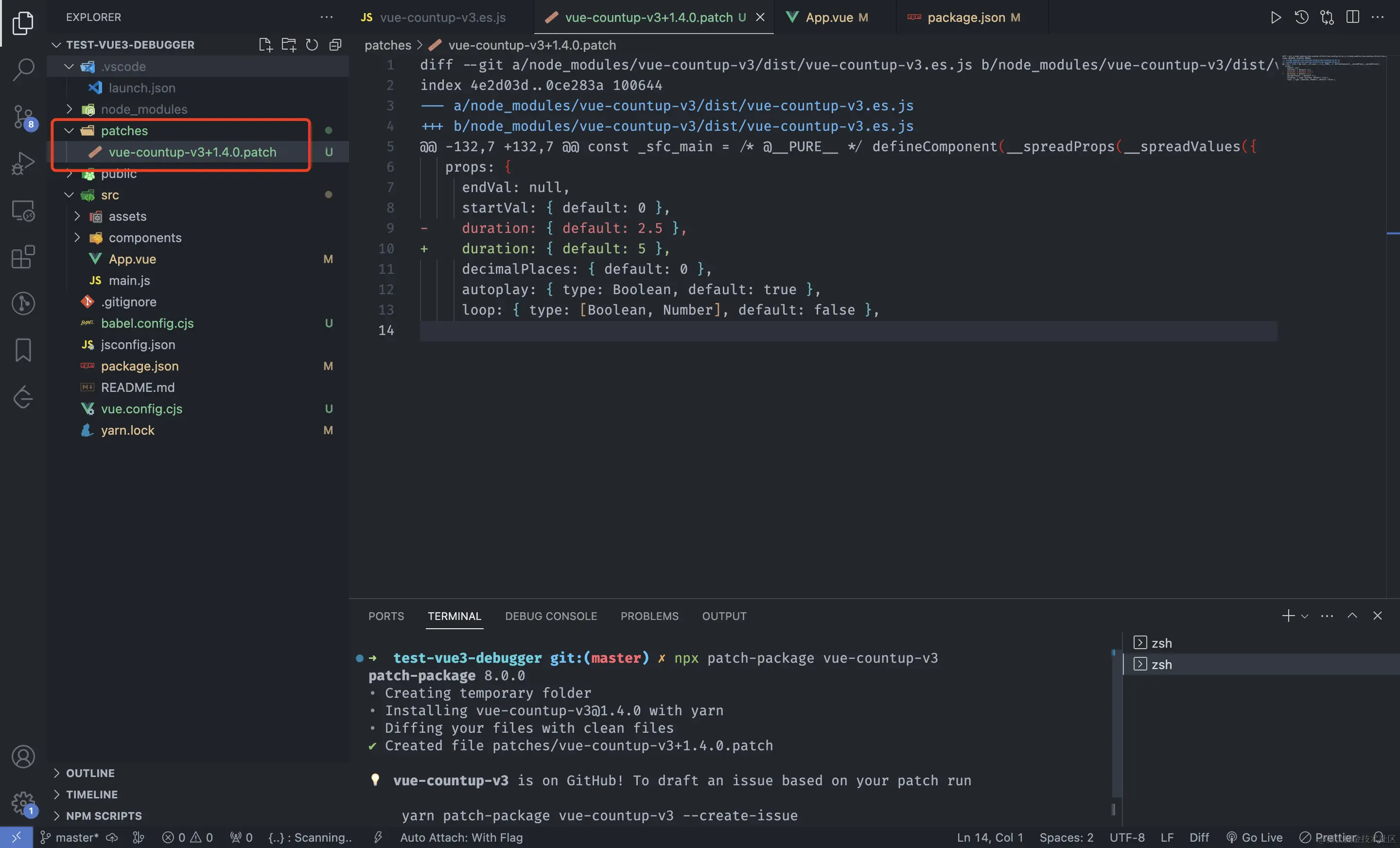Screen dimensions: 1400x848
Task: Collapse all folders in Explorer
Action: click(x=335, y=45)
